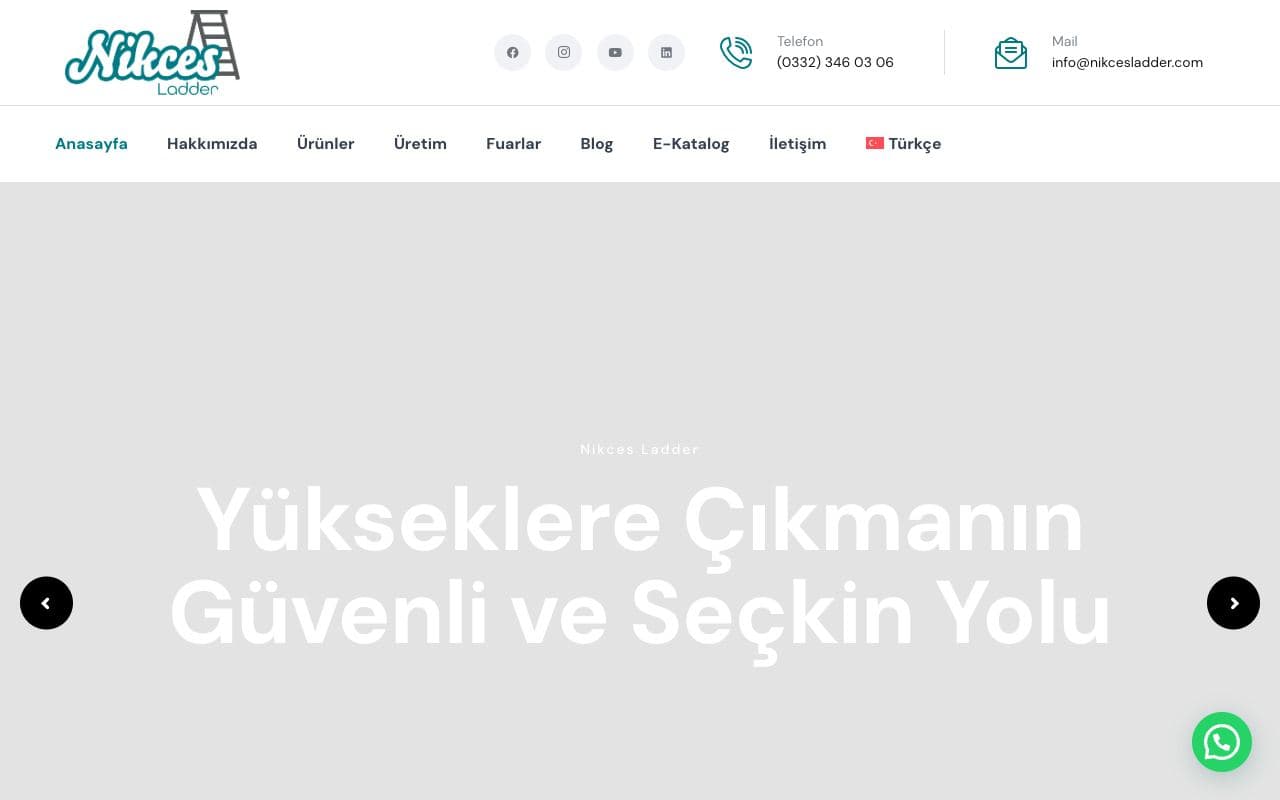
Task: Click the 'Nikces Ladder' slide subtitle
Action: 640,449
